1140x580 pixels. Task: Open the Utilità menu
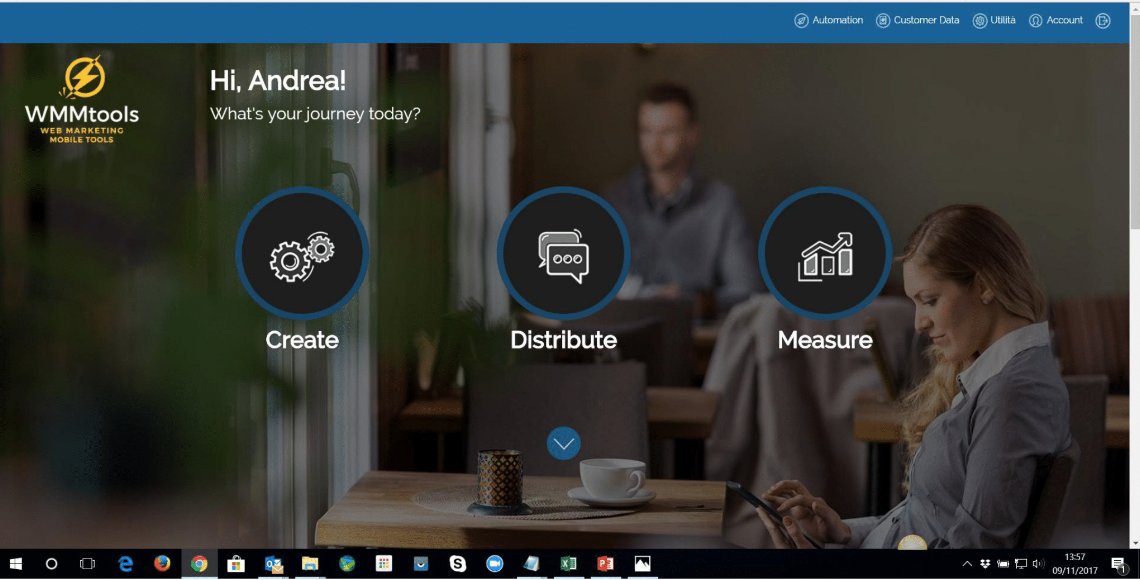coord(995,20)
